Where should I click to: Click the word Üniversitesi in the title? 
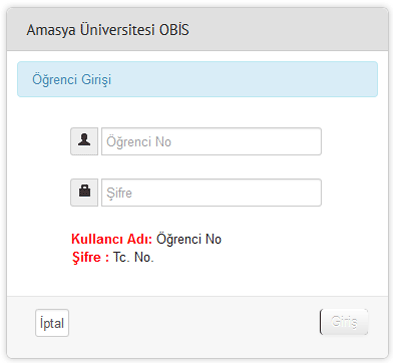click(117, 30)
